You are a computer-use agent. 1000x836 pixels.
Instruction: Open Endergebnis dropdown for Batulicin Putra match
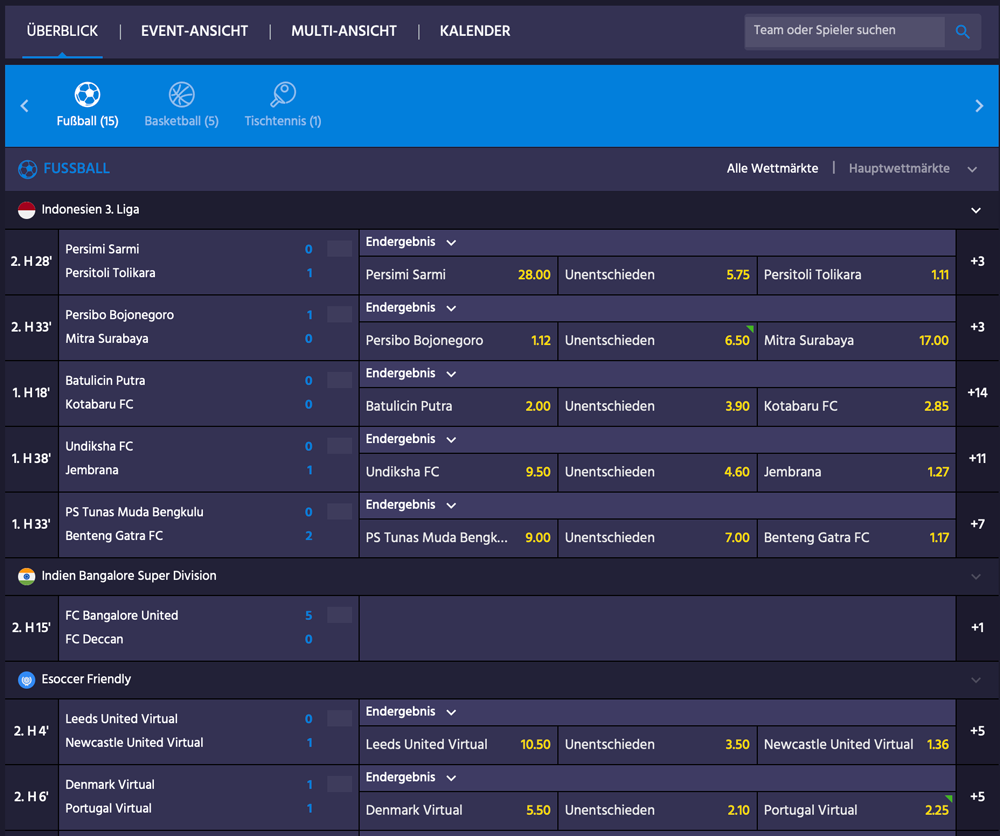[411, 374]
